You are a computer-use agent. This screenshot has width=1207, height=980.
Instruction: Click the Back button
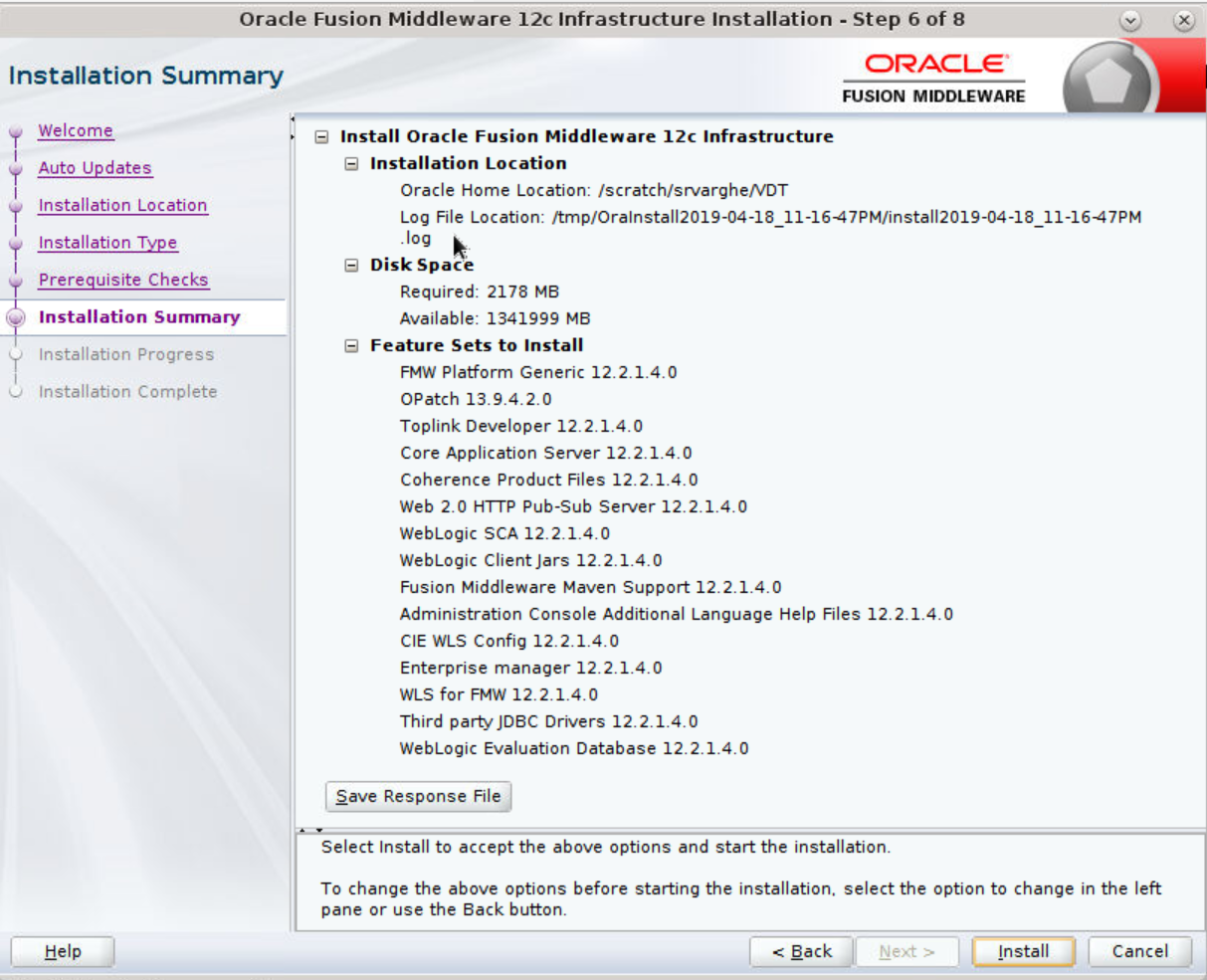coord(802,952)
